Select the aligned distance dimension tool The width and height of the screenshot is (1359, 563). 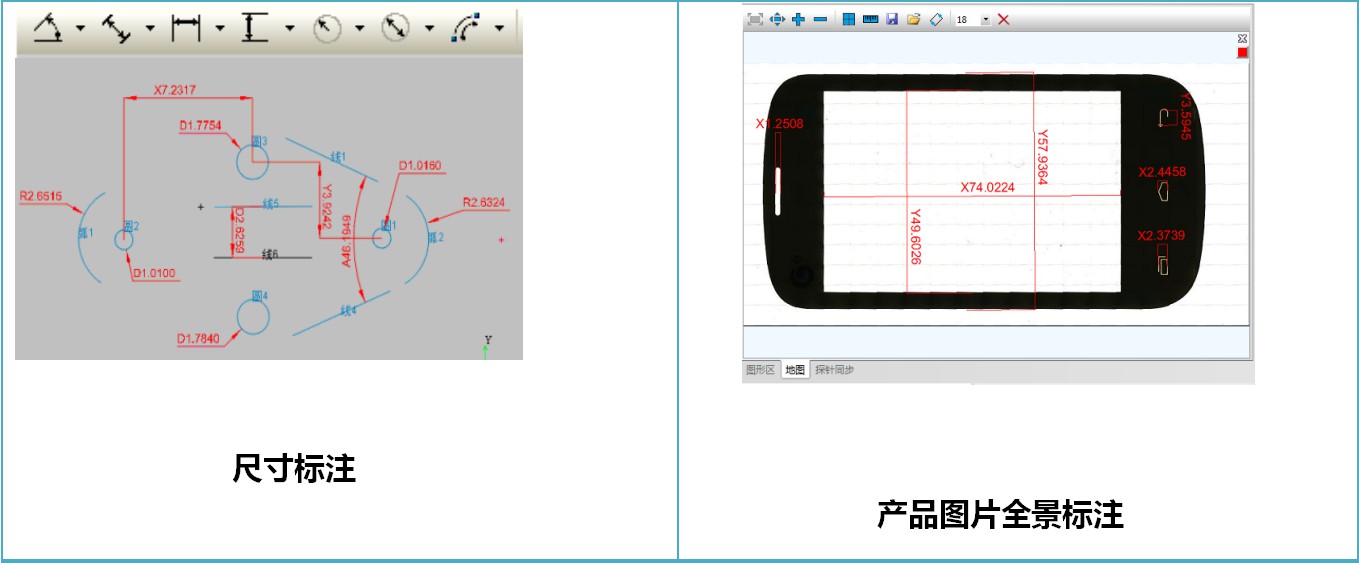point(117,27)
